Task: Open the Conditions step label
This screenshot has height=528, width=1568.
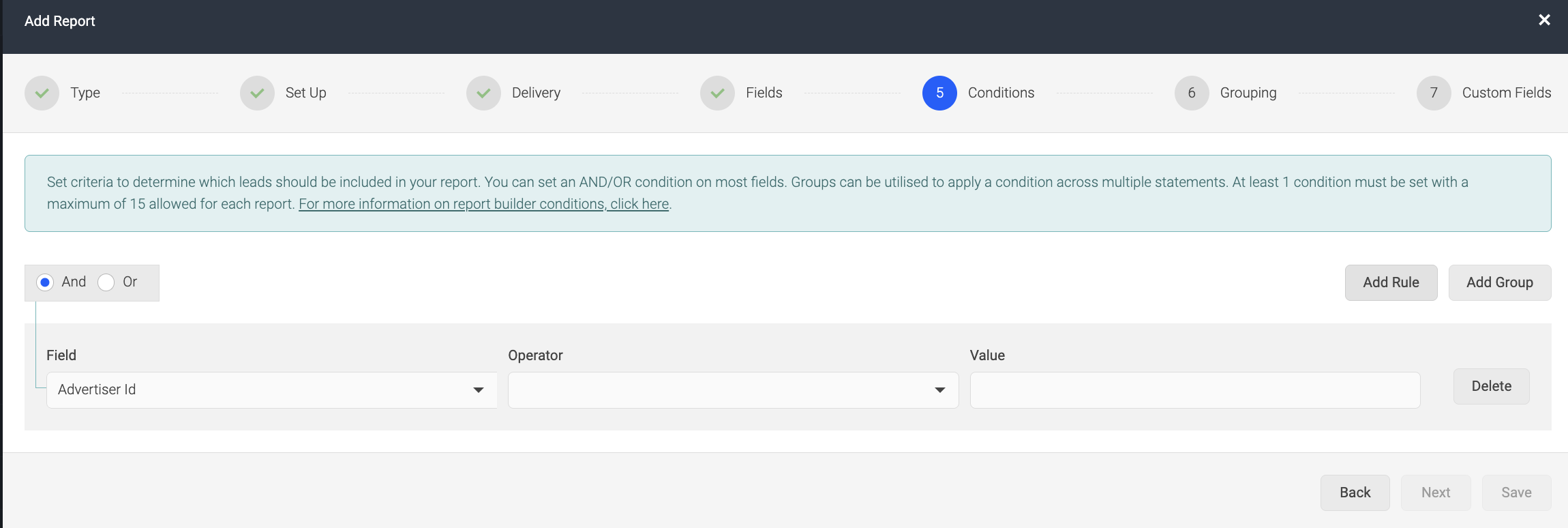Action: tap(1001, 93)
